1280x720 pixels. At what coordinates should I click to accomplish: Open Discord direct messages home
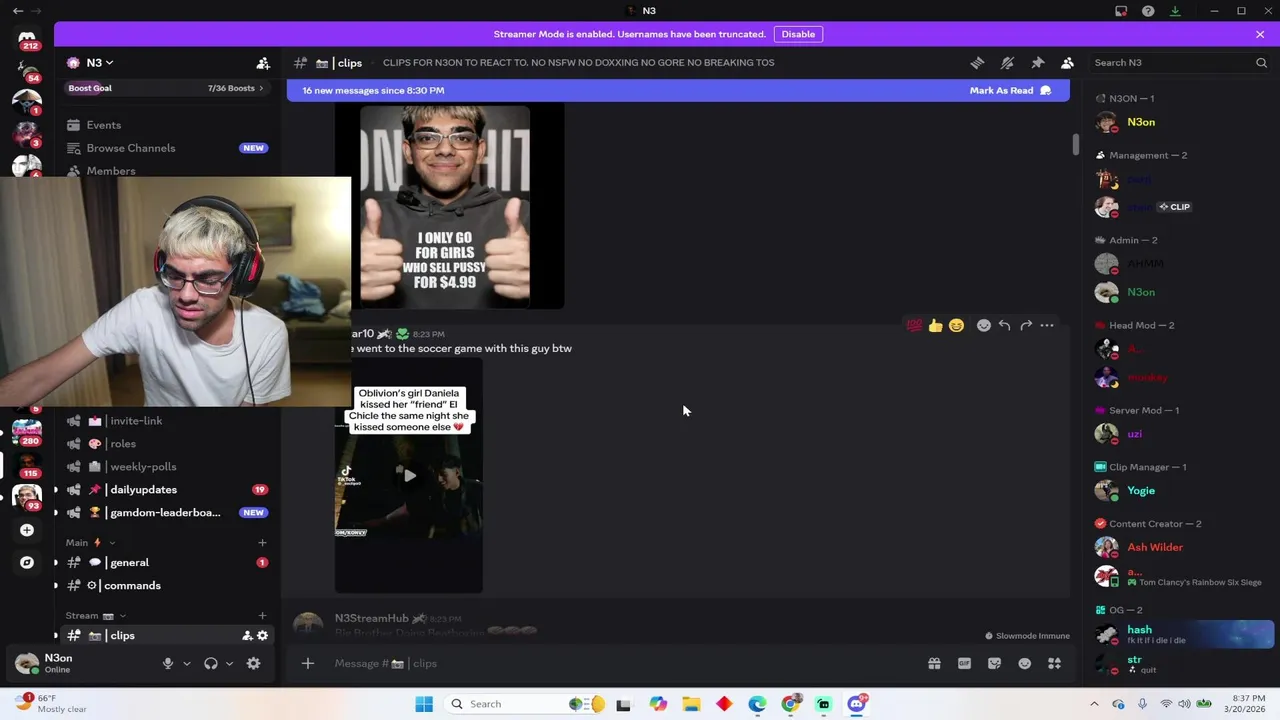tap(27, 40)
